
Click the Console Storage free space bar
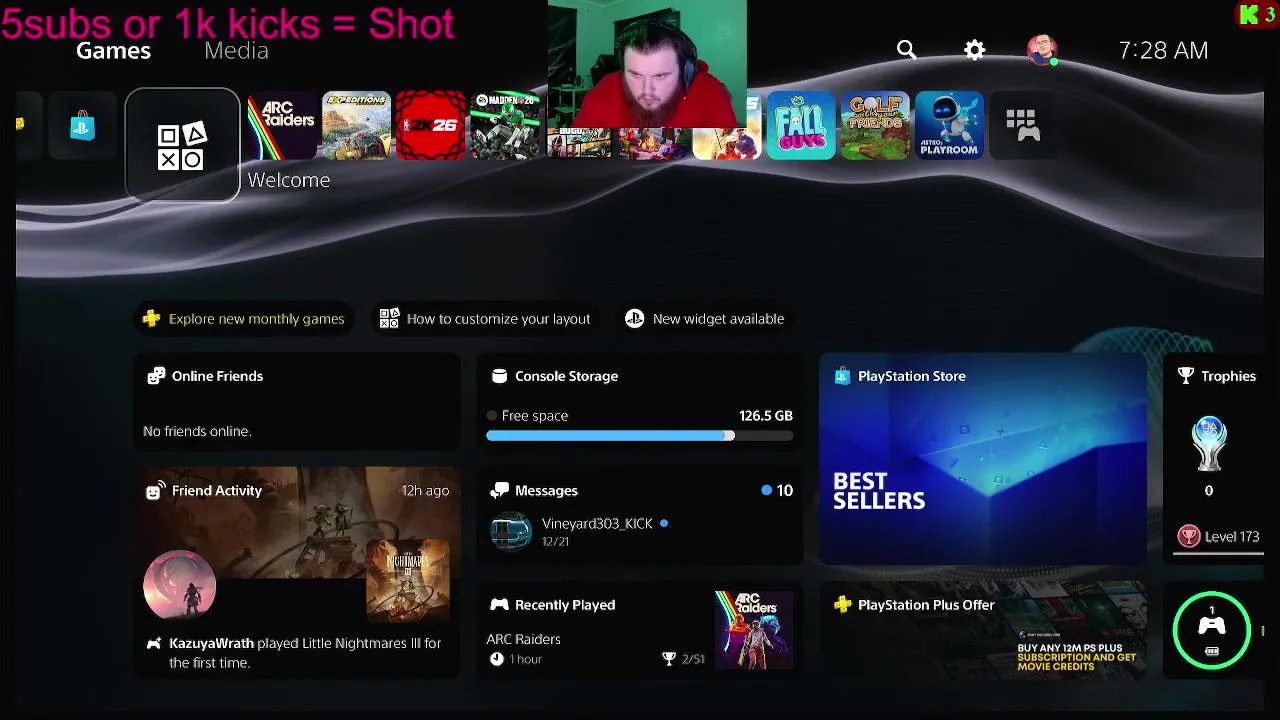click(640, 436)
